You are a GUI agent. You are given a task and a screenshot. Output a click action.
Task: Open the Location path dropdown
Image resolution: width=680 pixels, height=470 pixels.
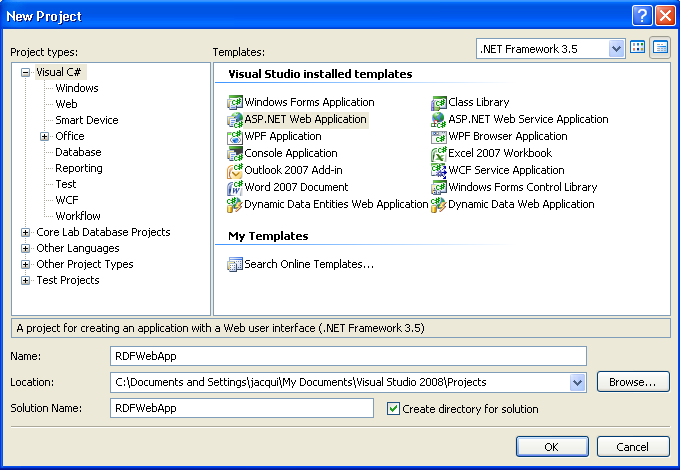click(577, 382)
